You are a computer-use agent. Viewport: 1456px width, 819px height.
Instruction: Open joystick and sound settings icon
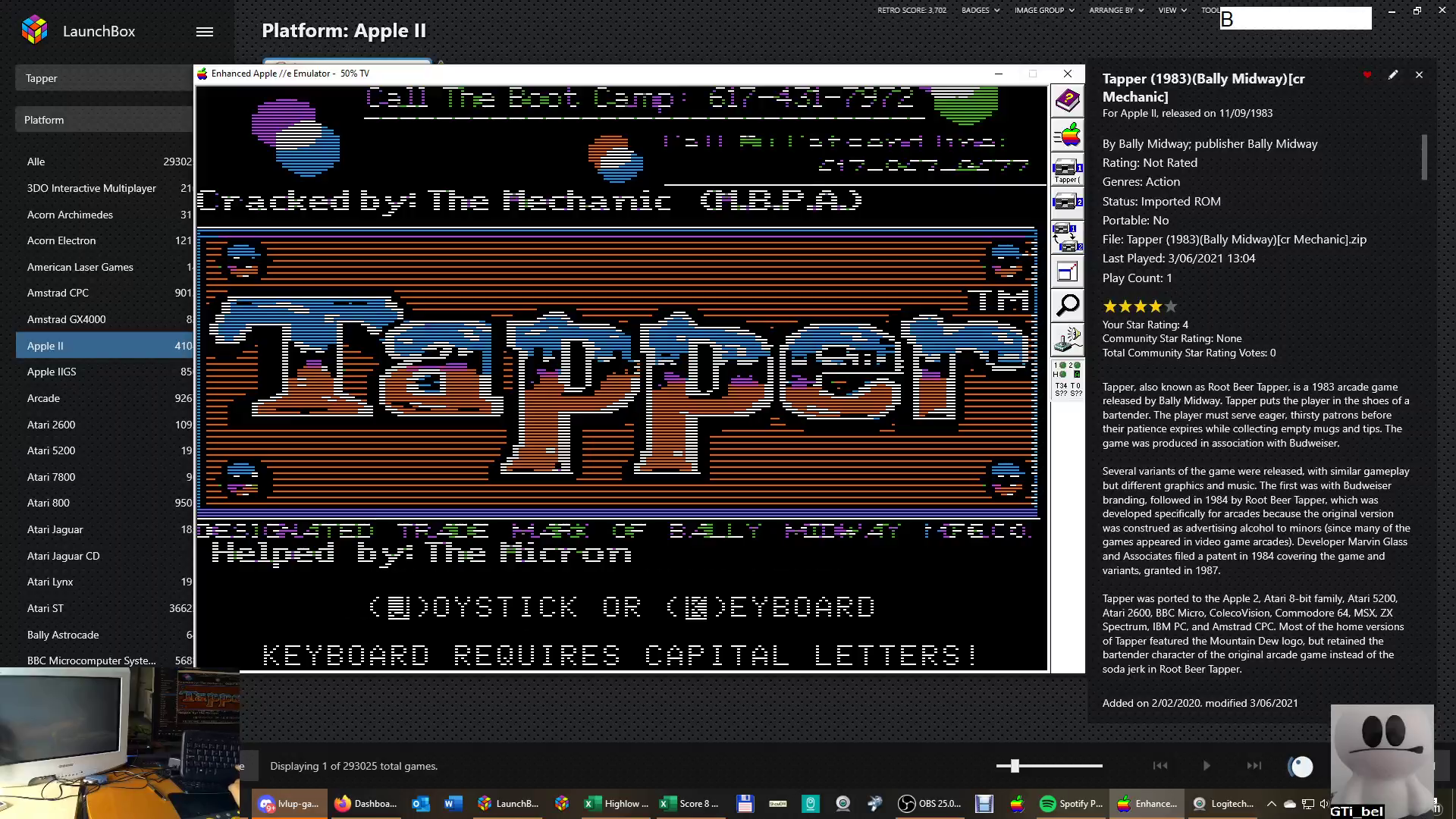click(1067, 339)
